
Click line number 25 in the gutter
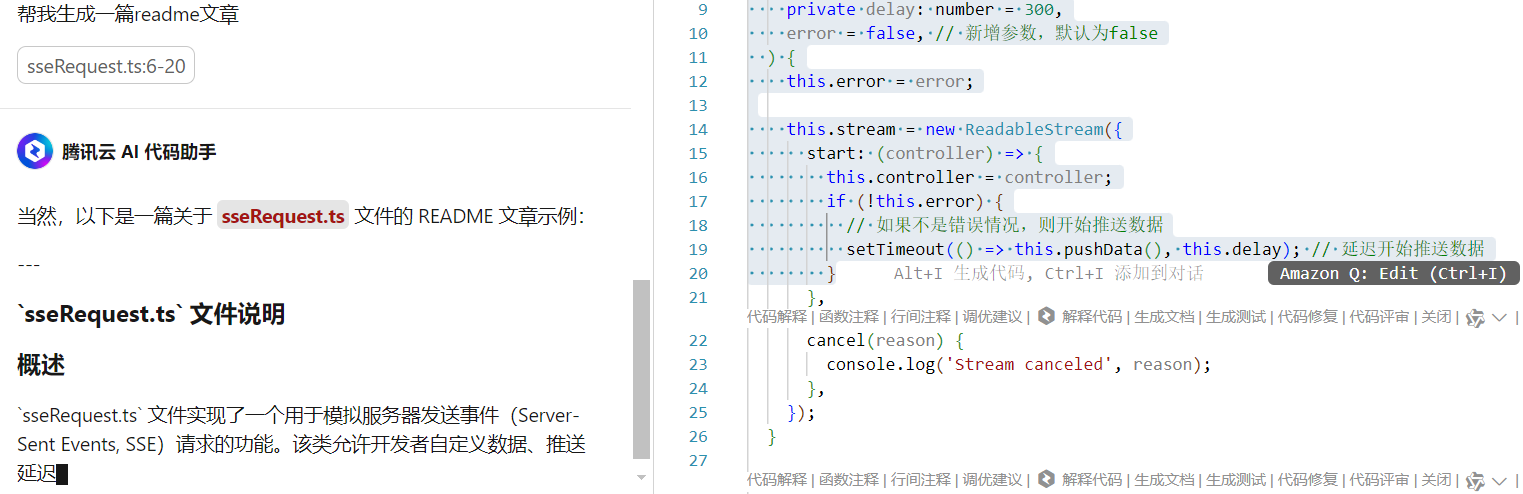click(x=698, y=412)
